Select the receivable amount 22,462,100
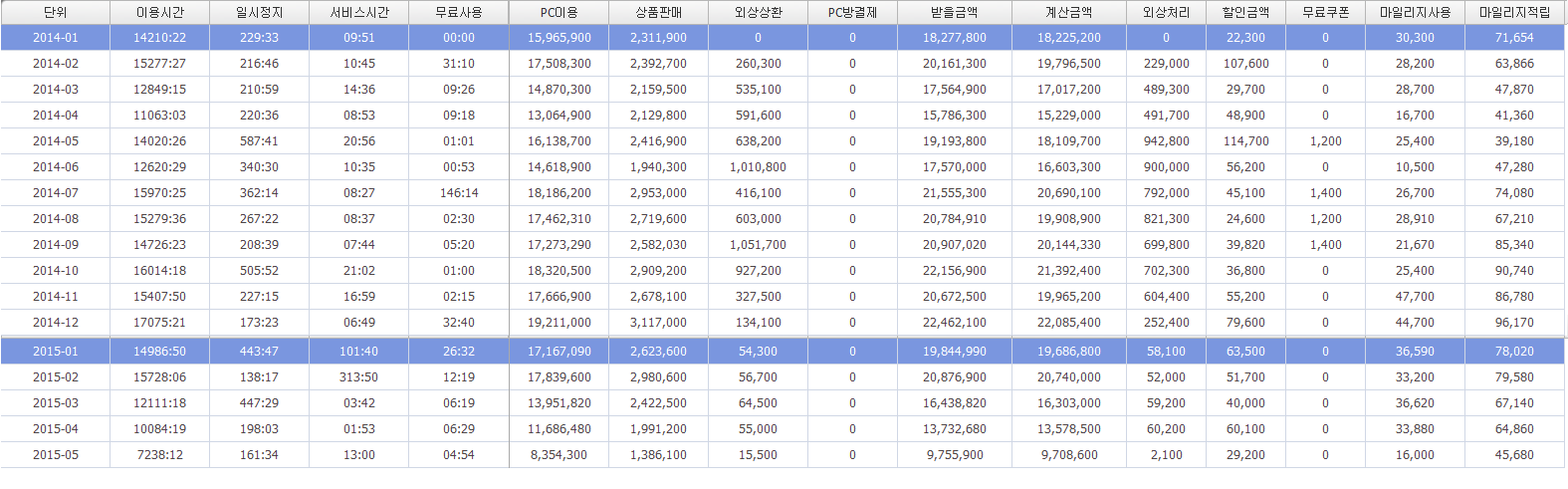Screen dimensions: 1568x489 (955, 323)
